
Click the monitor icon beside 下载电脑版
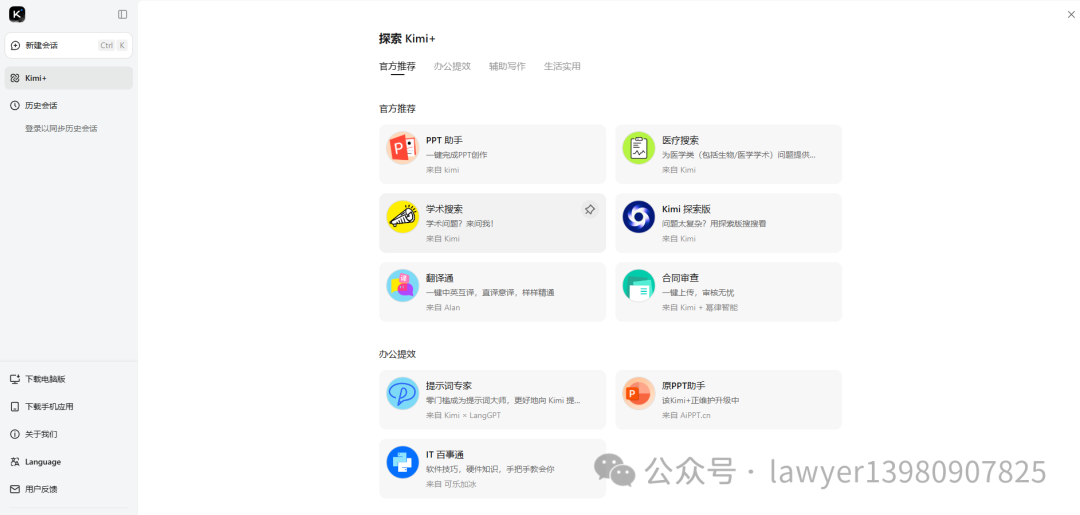15,379
